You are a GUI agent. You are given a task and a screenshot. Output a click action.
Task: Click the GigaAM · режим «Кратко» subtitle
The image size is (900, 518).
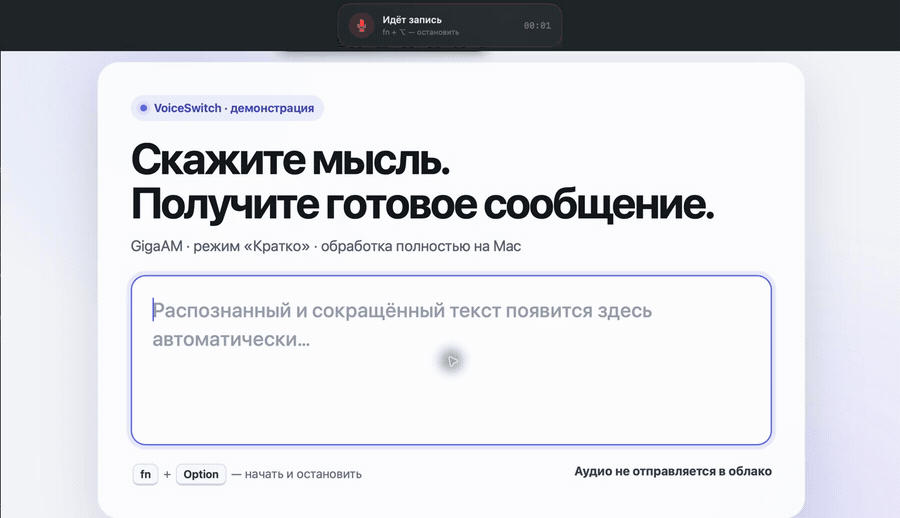coord(325,246)
